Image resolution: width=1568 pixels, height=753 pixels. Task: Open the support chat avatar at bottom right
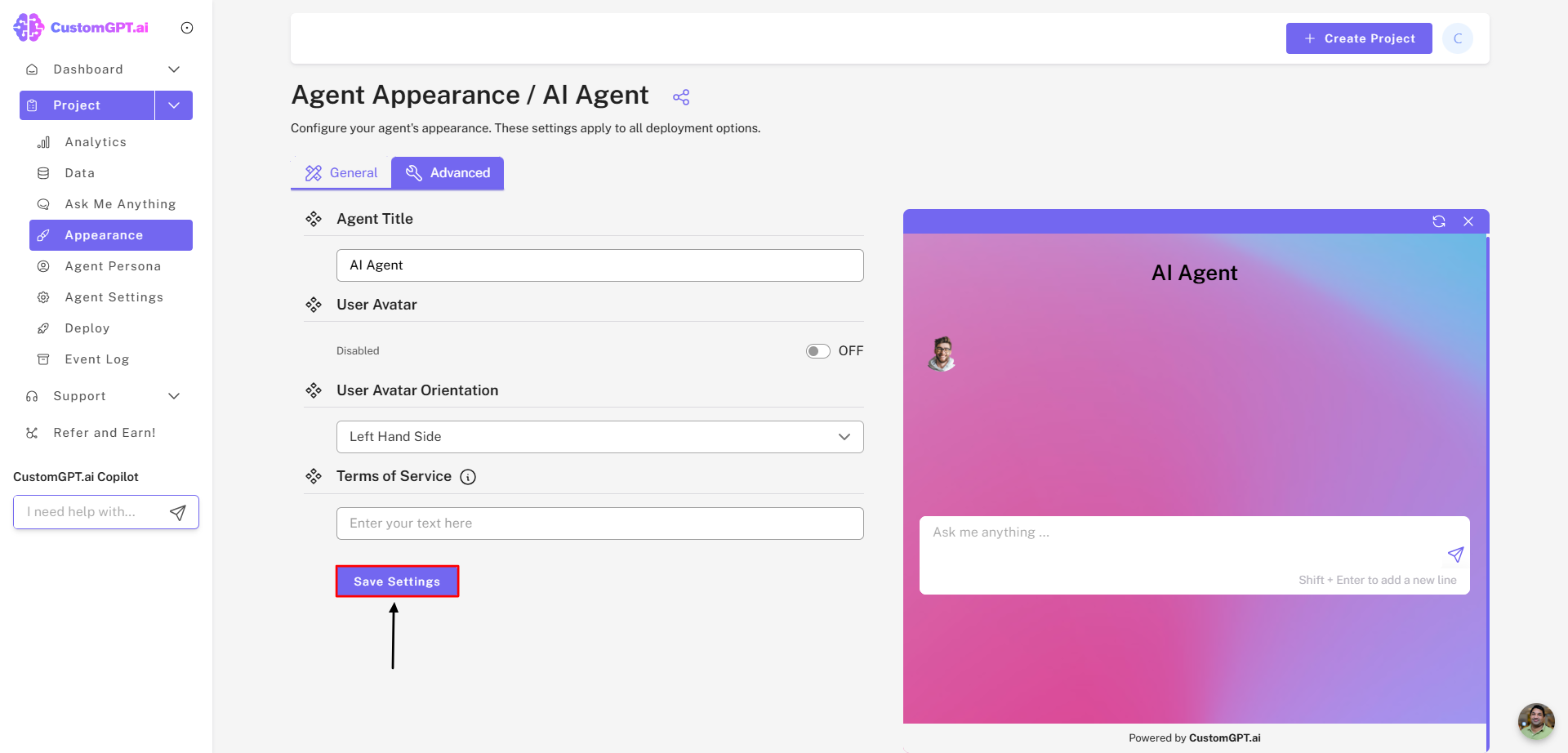(x=1536, y=721)
